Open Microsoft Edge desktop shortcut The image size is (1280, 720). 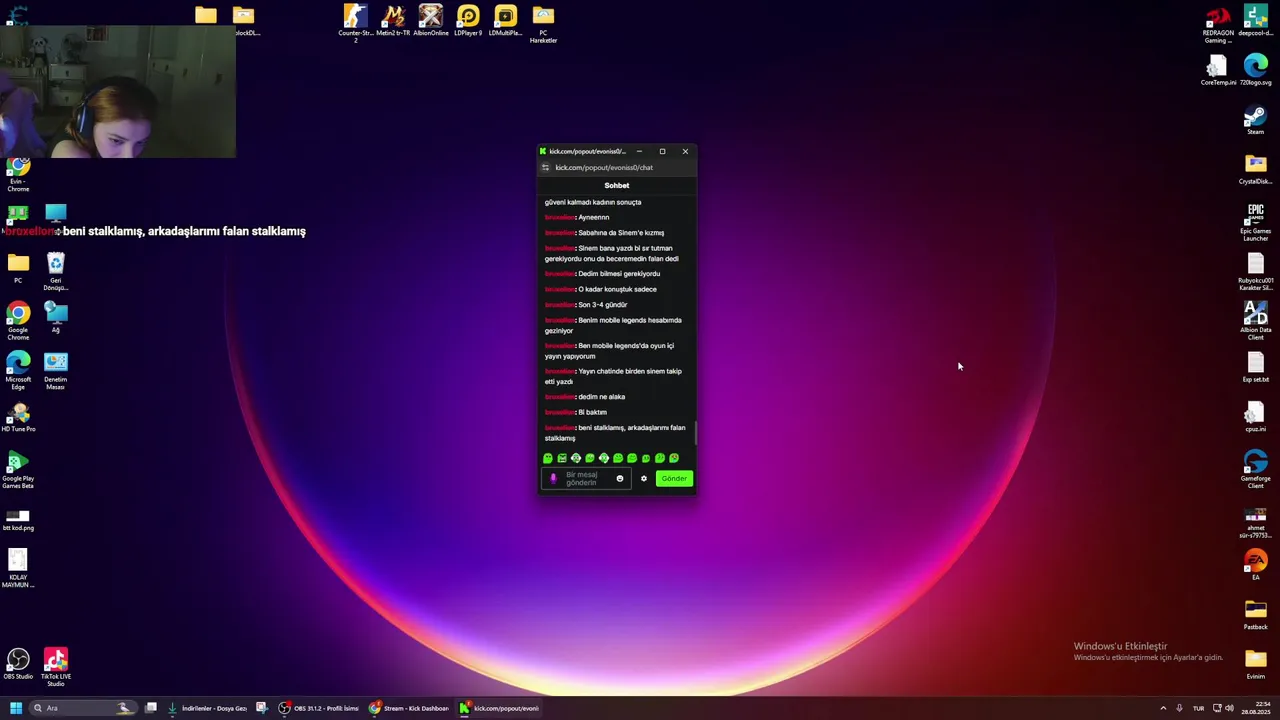click(18, 370)
